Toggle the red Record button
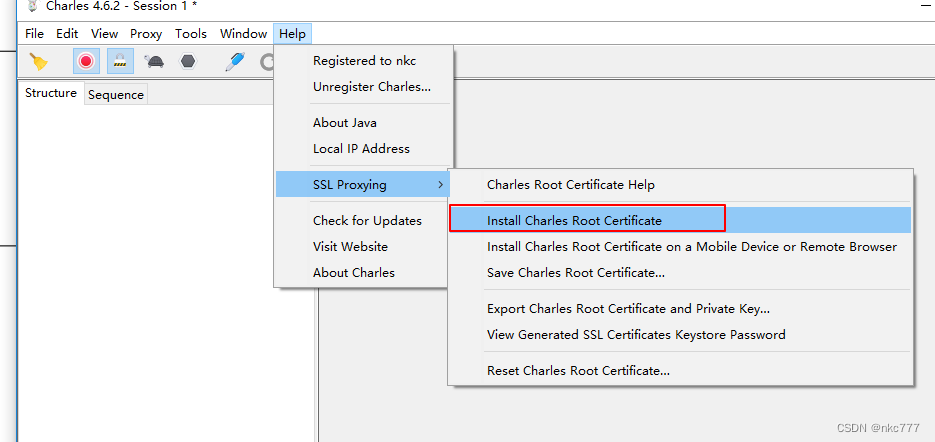935x442 pixels. point(86,61)
